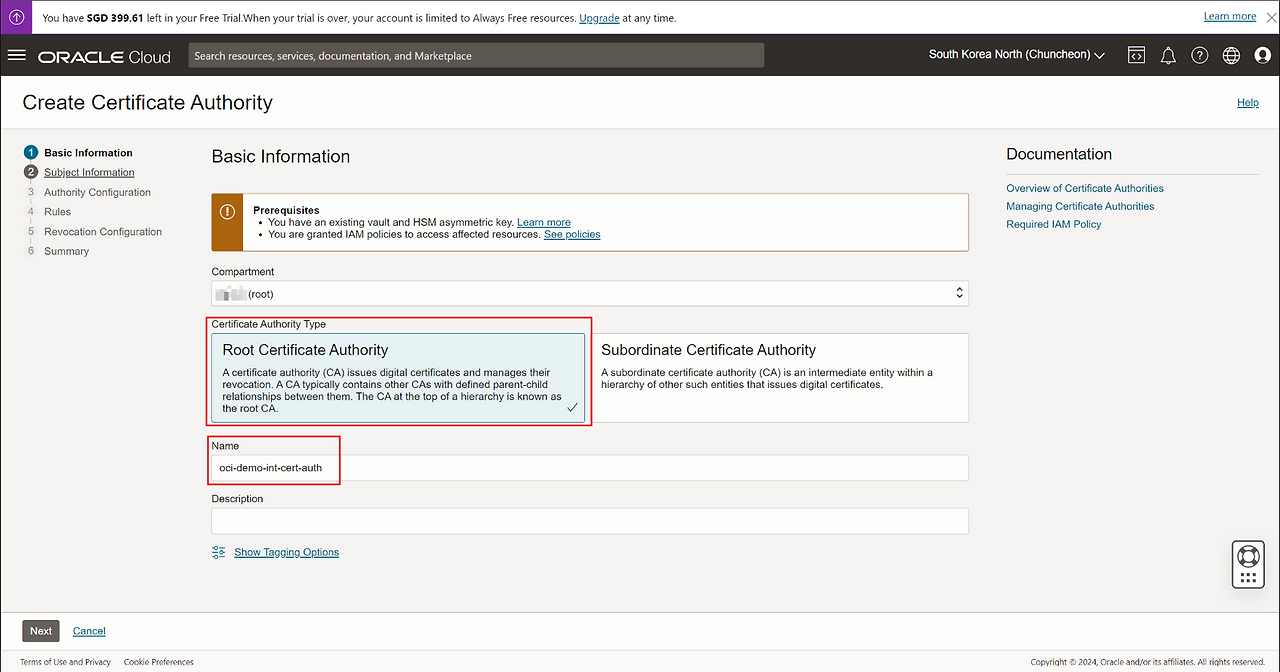
Task: Click the upgrade arrow icon in banner
Action: point(17,17)
